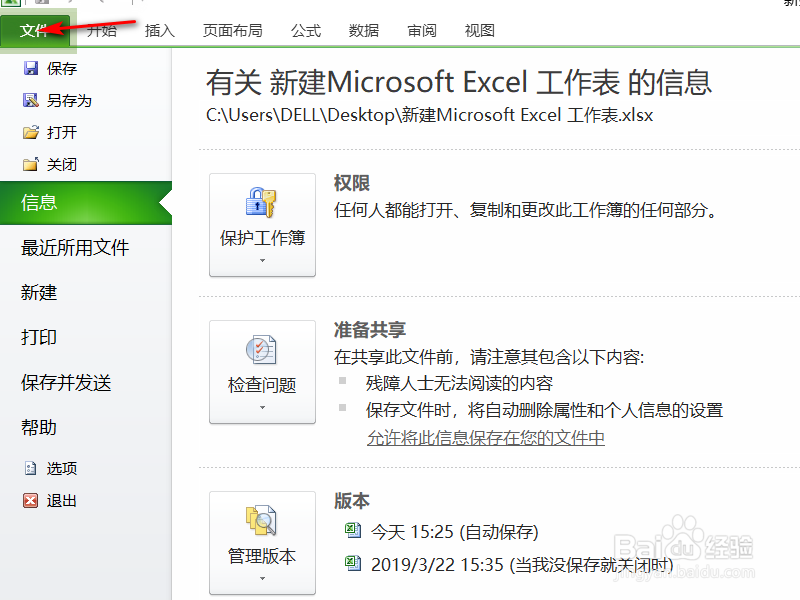Click the file path C:\Users\DELL\Desktop text

430,115
